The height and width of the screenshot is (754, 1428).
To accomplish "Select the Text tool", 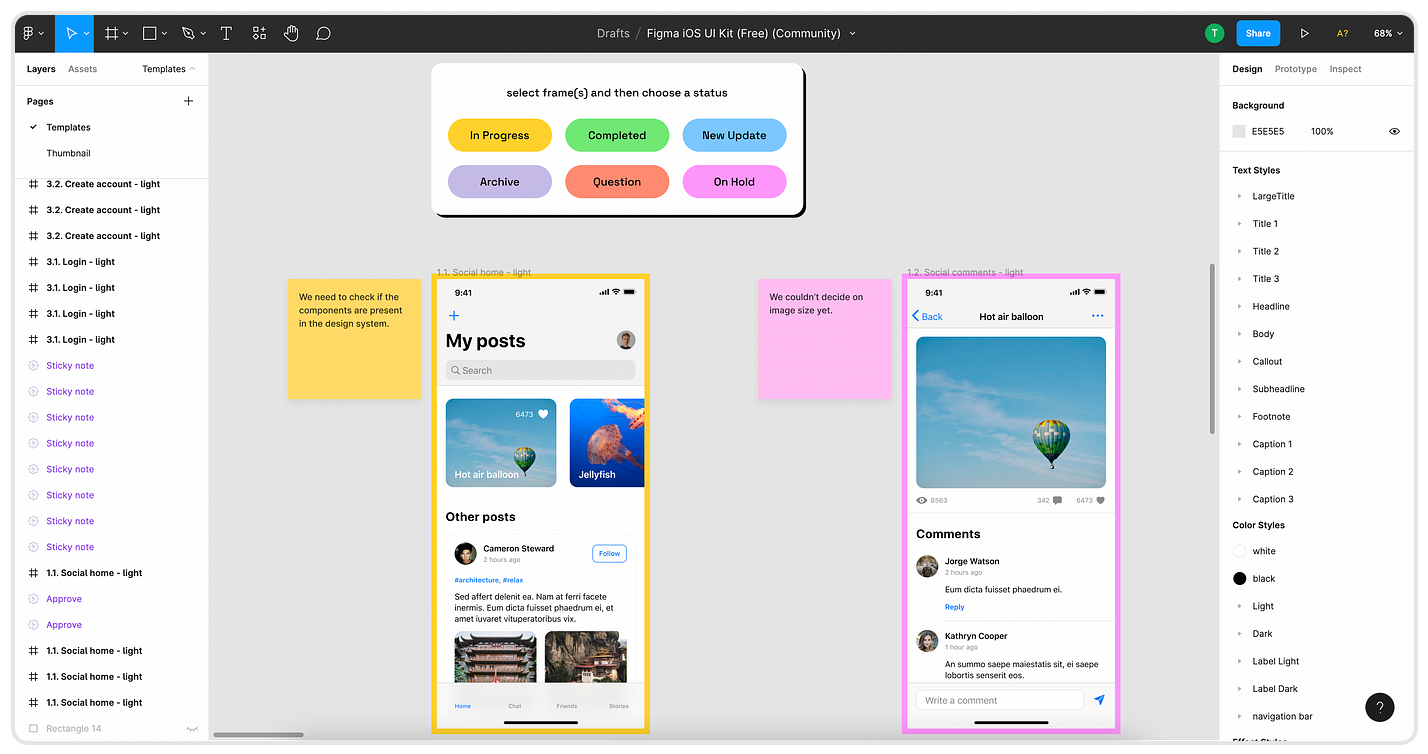I will pyautogui.click(x=226, y=33).
